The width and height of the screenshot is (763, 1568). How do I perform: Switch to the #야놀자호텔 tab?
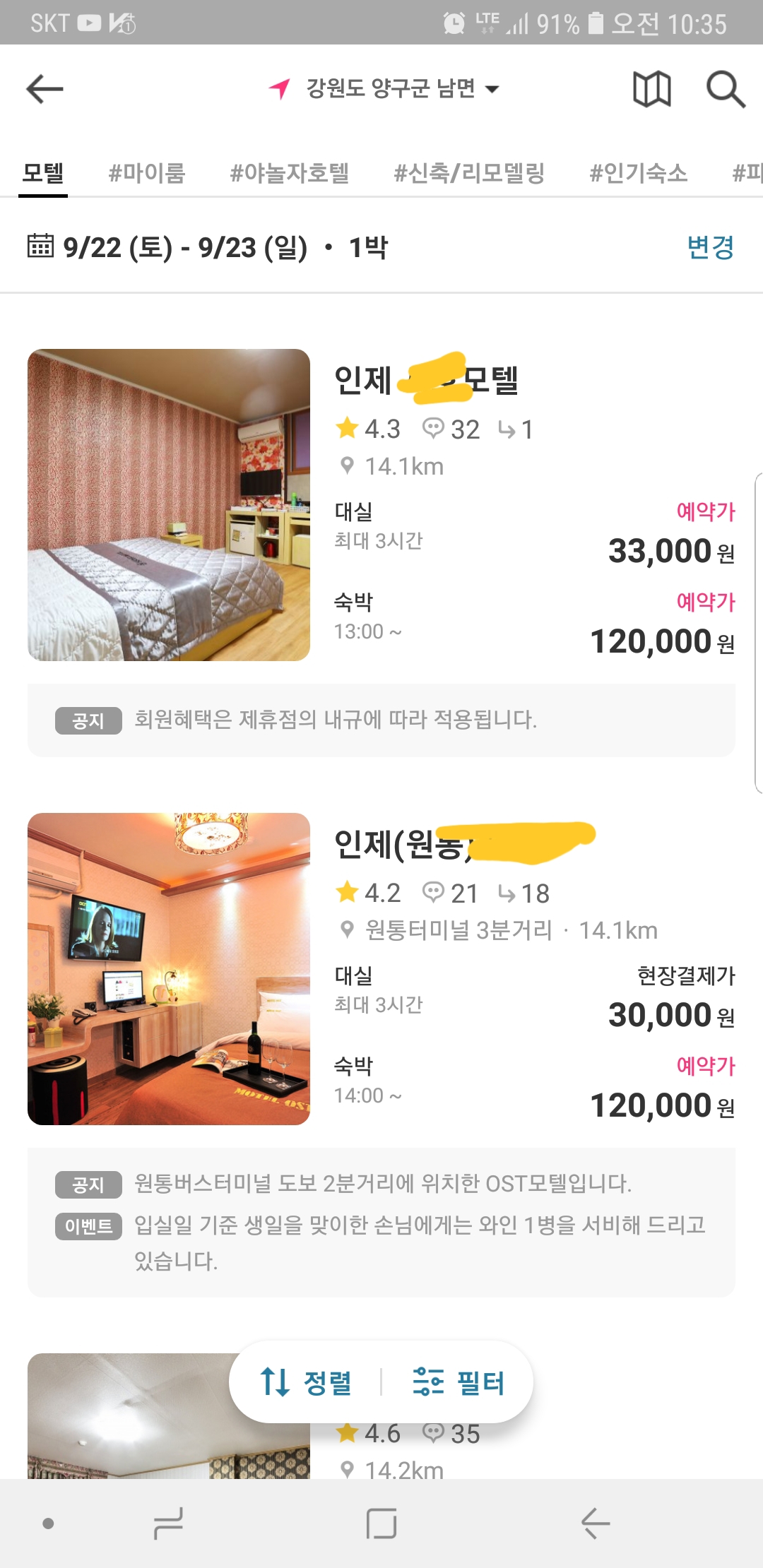(x=290, y=173)
